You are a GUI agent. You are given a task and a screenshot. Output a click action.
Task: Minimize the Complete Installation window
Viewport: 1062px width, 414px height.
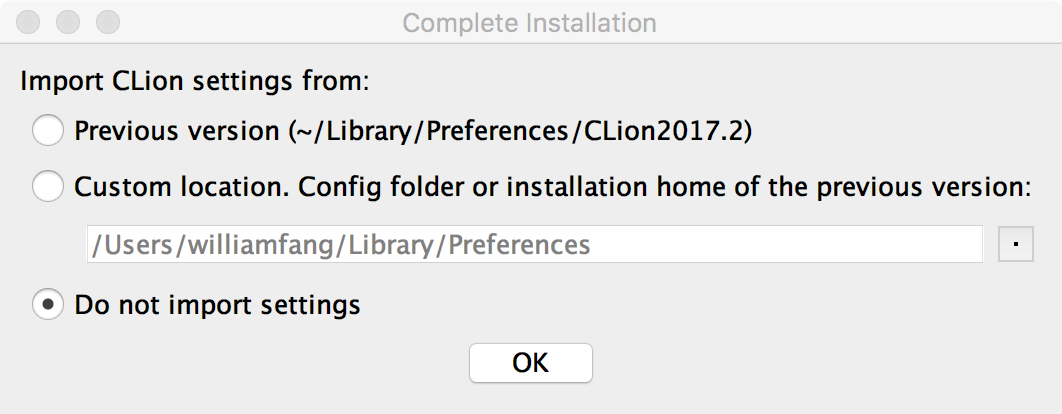point(68,22)
